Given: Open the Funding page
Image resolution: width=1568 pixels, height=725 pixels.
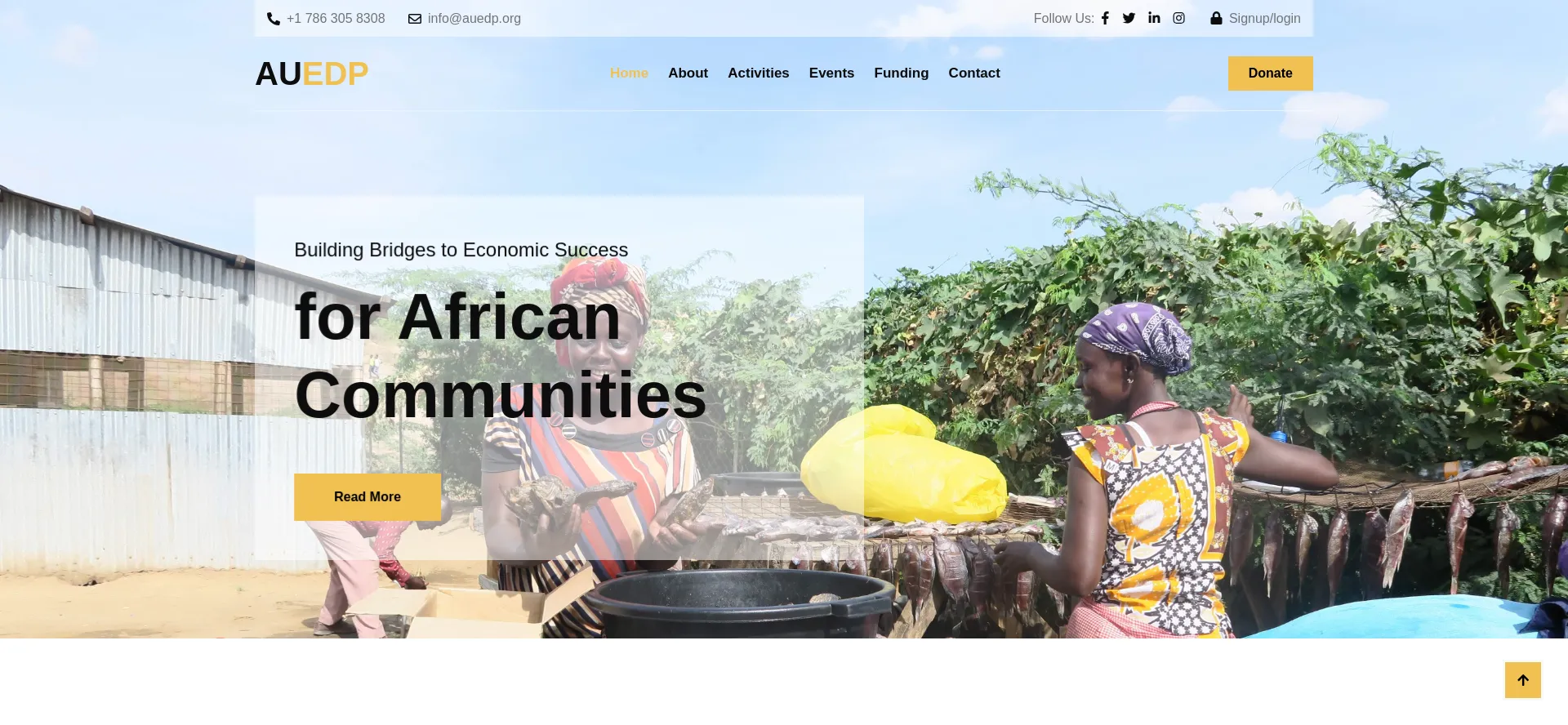Looking at the screenshot, I should (901, 73).
